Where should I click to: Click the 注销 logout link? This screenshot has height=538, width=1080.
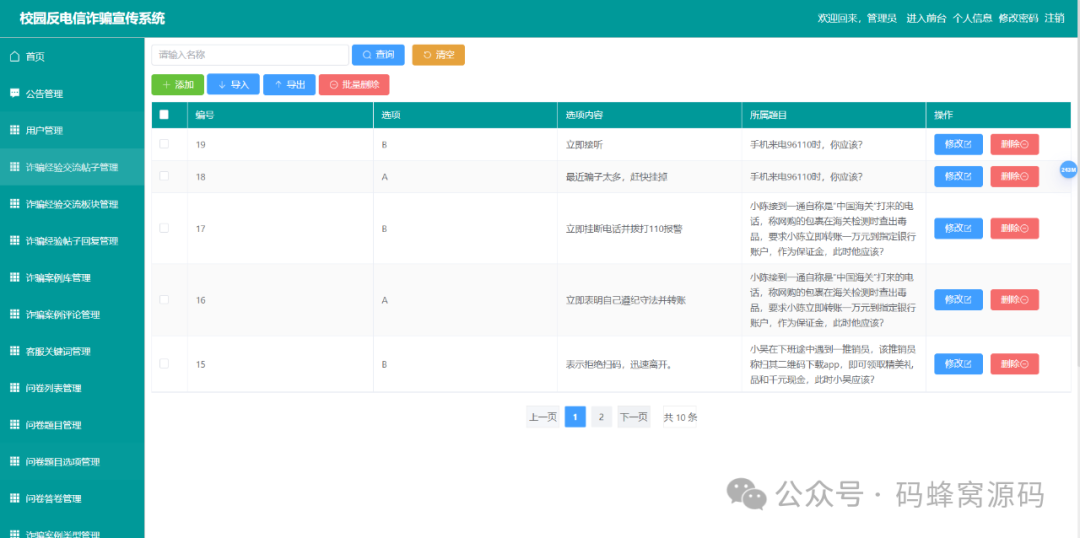pyautogui.click(x=1054, y=19)
